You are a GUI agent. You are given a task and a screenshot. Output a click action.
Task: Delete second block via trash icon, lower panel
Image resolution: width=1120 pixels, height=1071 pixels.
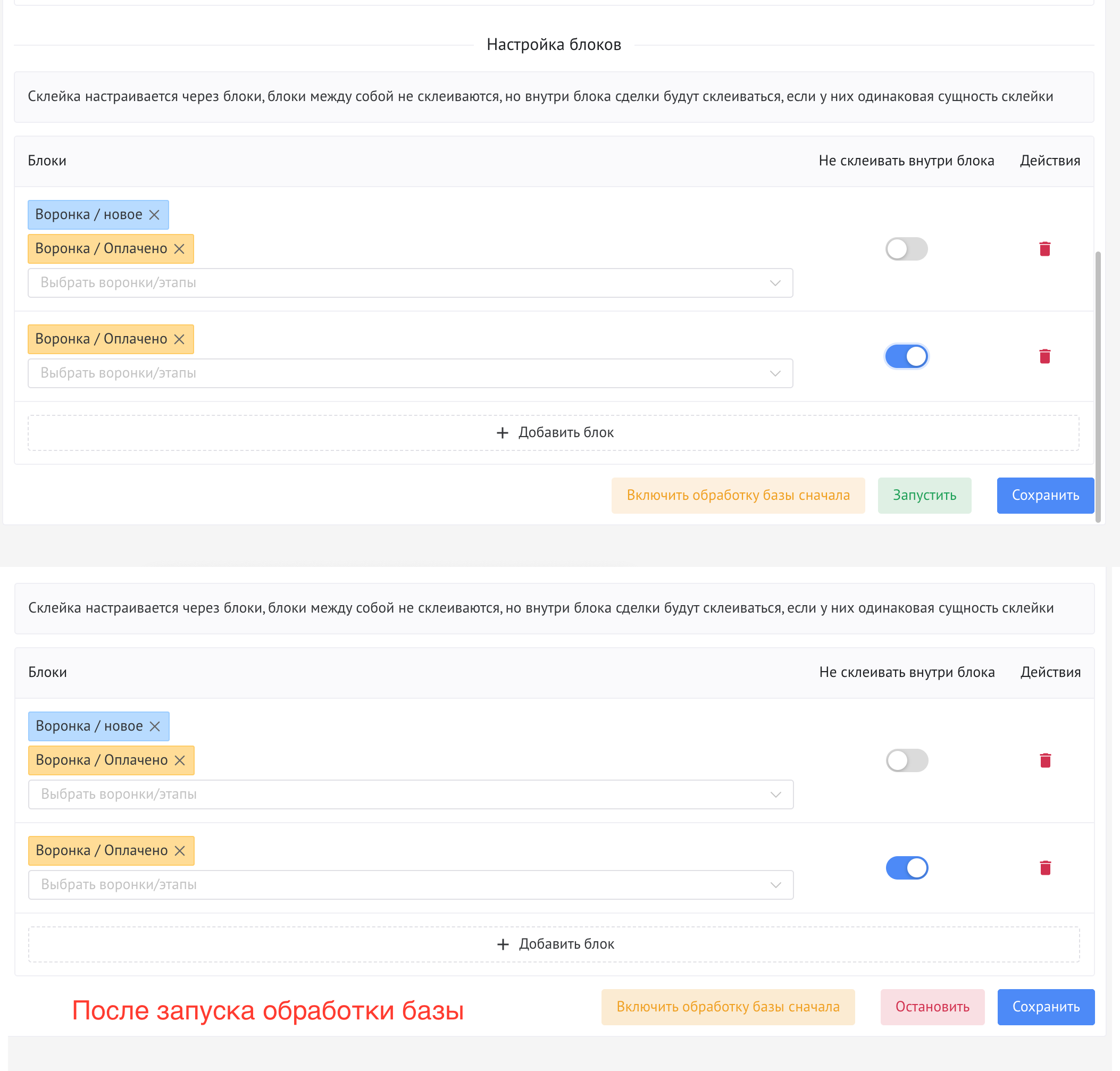point(1045,868)
